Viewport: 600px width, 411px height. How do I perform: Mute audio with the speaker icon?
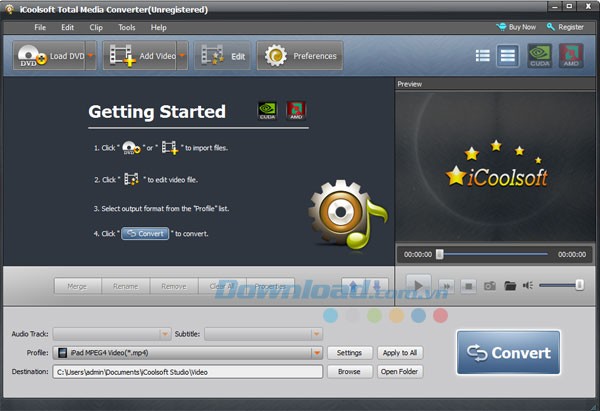point(528,285)
